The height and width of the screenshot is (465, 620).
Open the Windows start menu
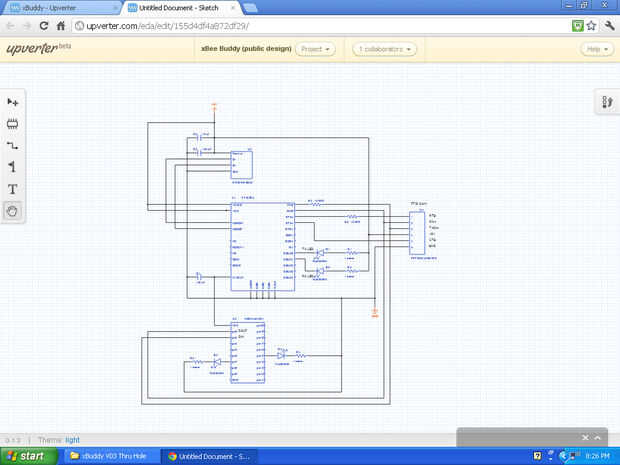tap(28, 456)
